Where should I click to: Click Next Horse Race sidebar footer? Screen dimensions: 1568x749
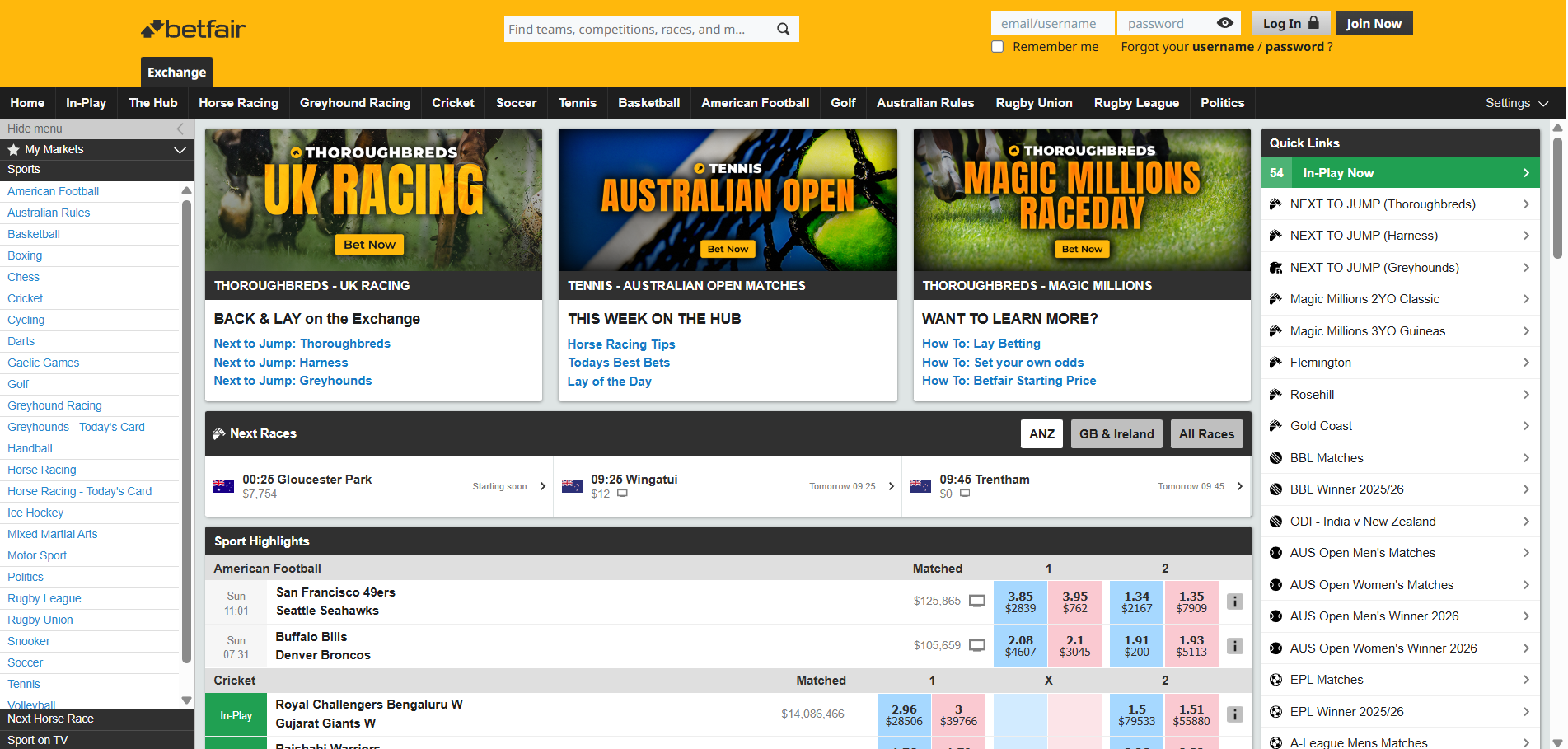97,719
